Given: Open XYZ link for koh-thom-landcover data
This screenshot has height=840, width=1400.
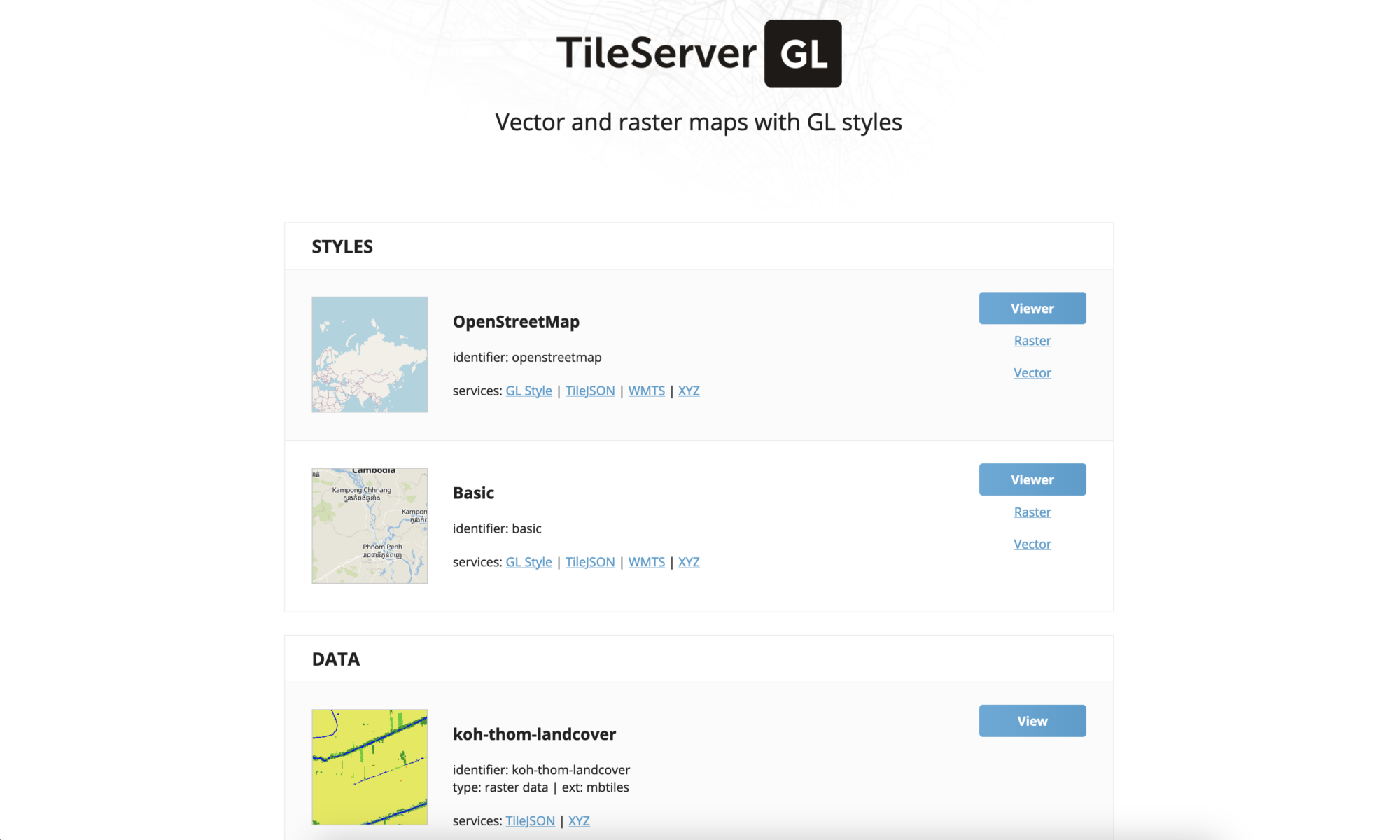Looking at the screenshot, I should click(579, 820).
